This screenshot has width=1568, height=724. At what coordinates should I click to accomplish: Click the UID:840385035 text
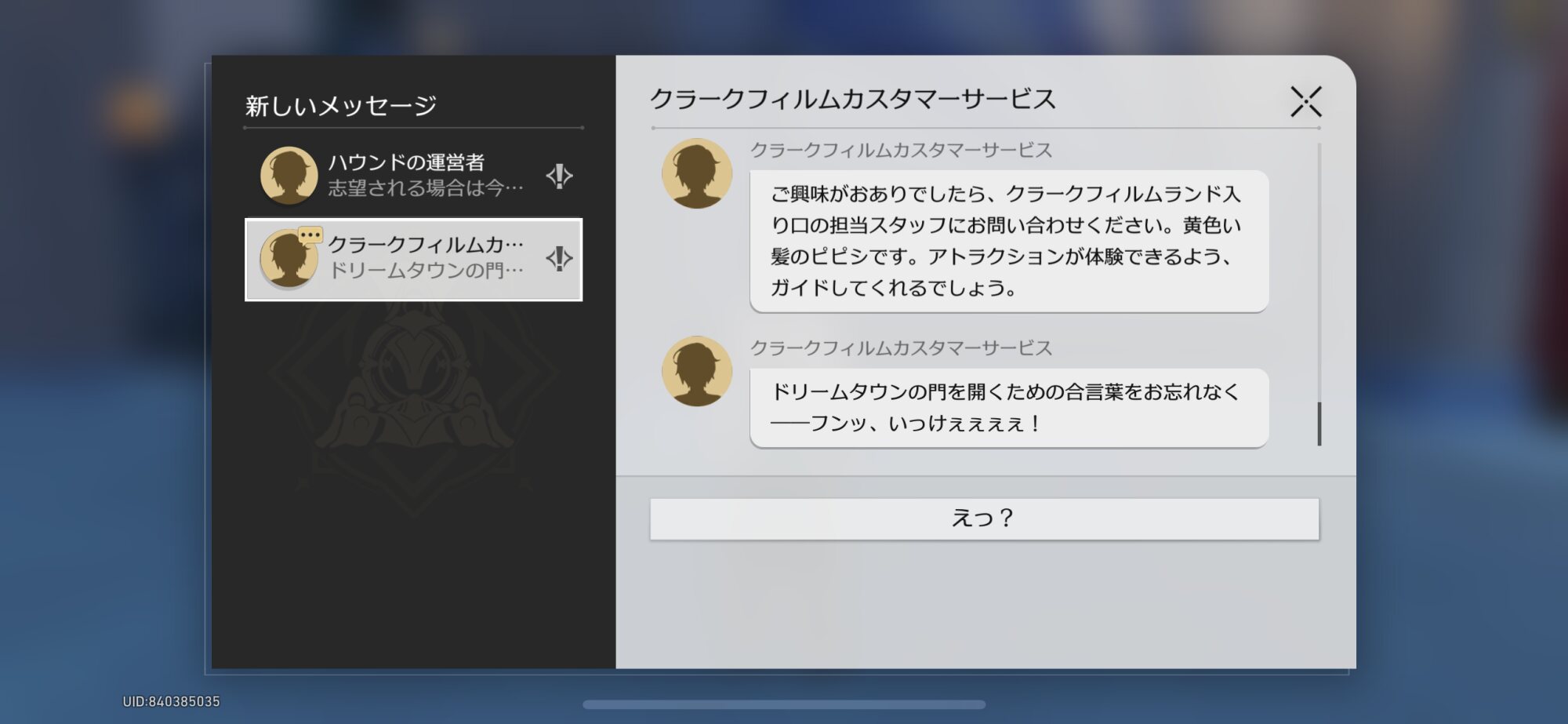tap(171, 701)
